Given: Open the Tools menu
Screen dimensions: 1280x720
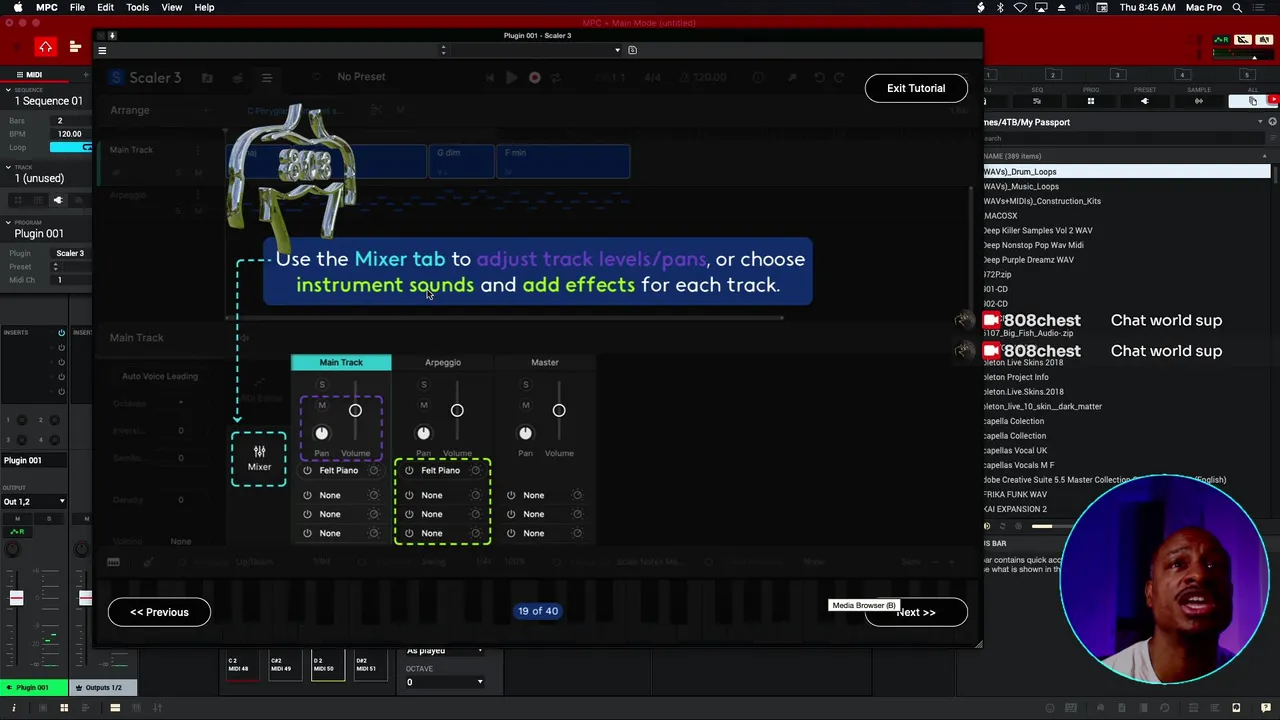Looking at the screenshot, I should coord(137,7).
